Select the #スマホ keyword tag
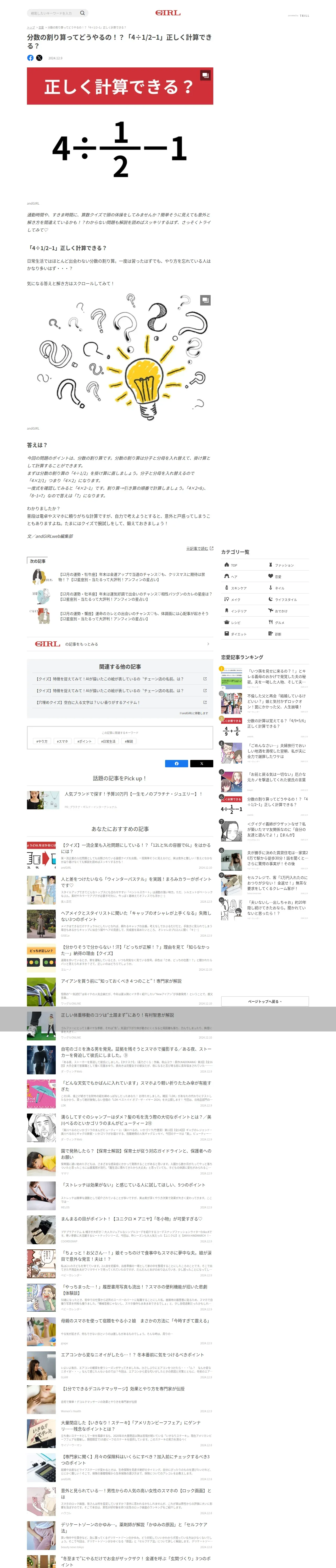 pos(62,741)
